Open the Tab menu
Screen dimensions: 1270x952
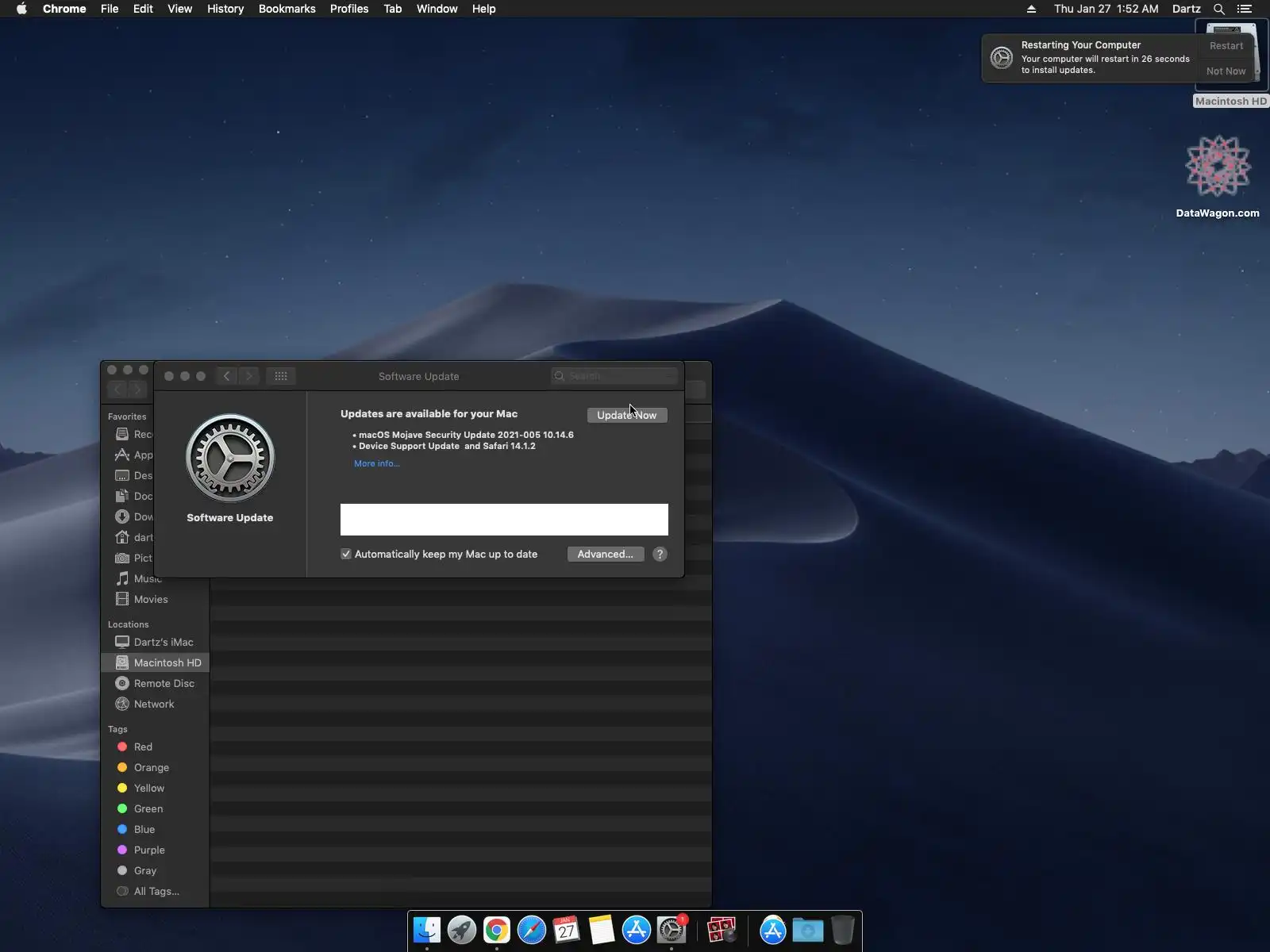393,9
